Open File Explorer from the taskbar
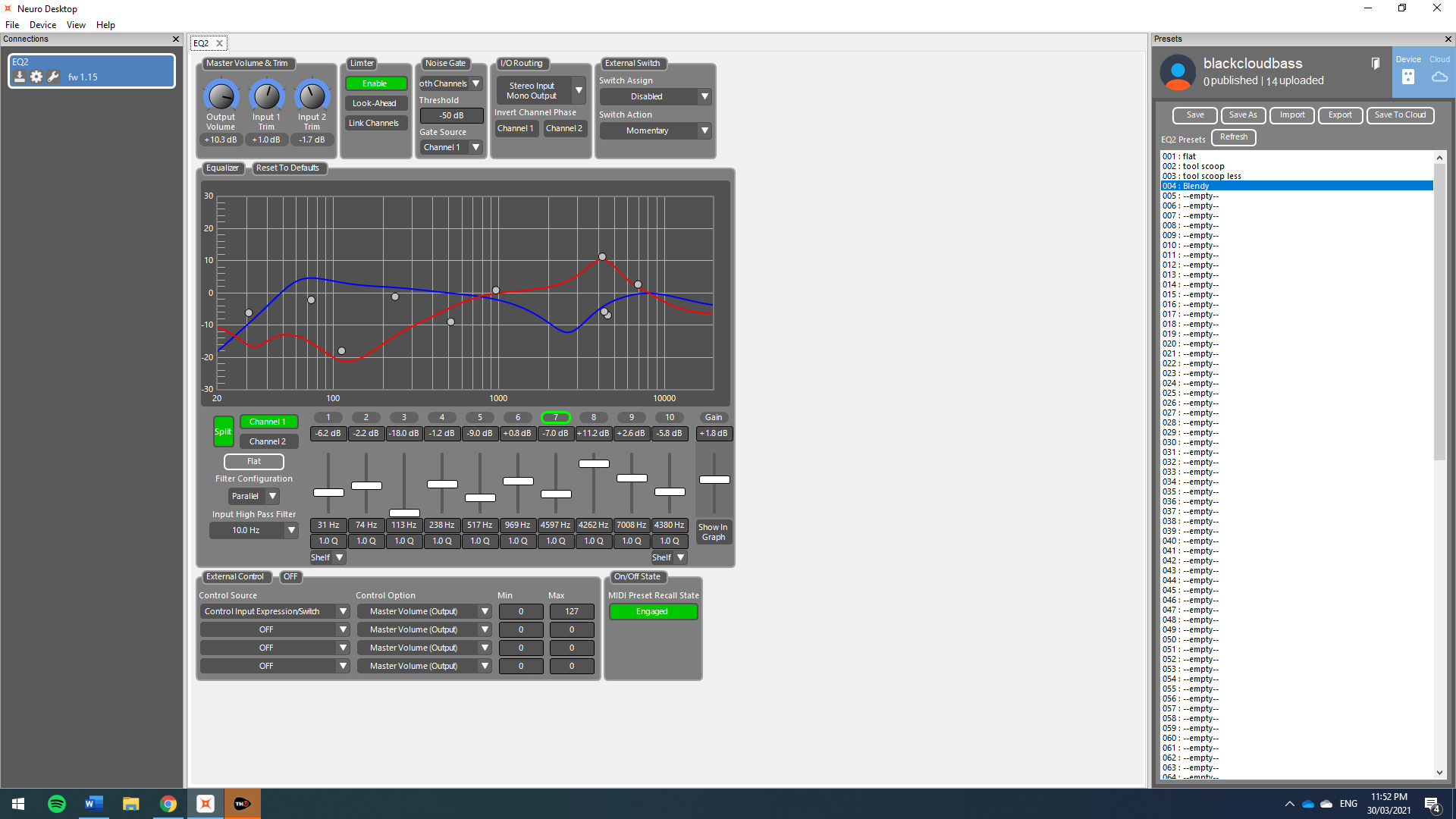 click(131, 804)
